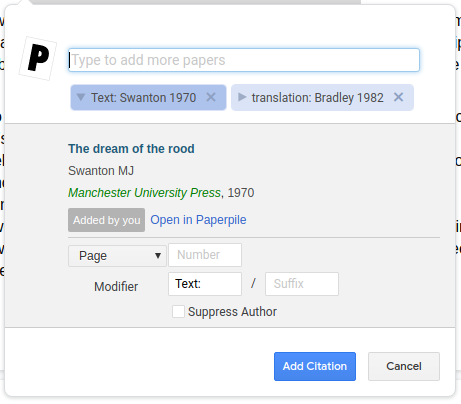Open the Open in Paperpile link
This screenshot has width=461, height=404.
tap(198, 220)
